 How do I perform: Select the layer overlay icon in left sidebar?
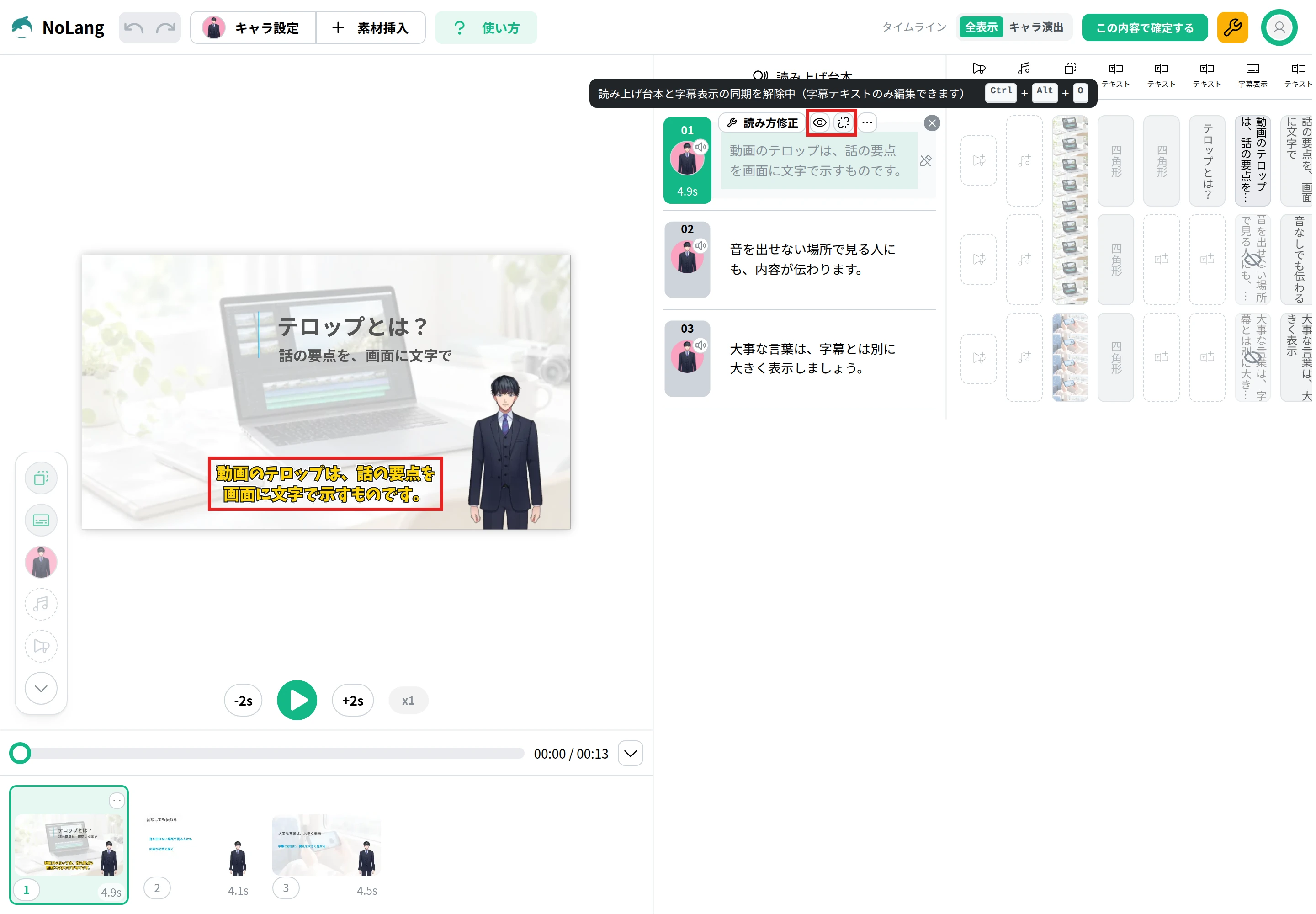(x=41, y=478)
